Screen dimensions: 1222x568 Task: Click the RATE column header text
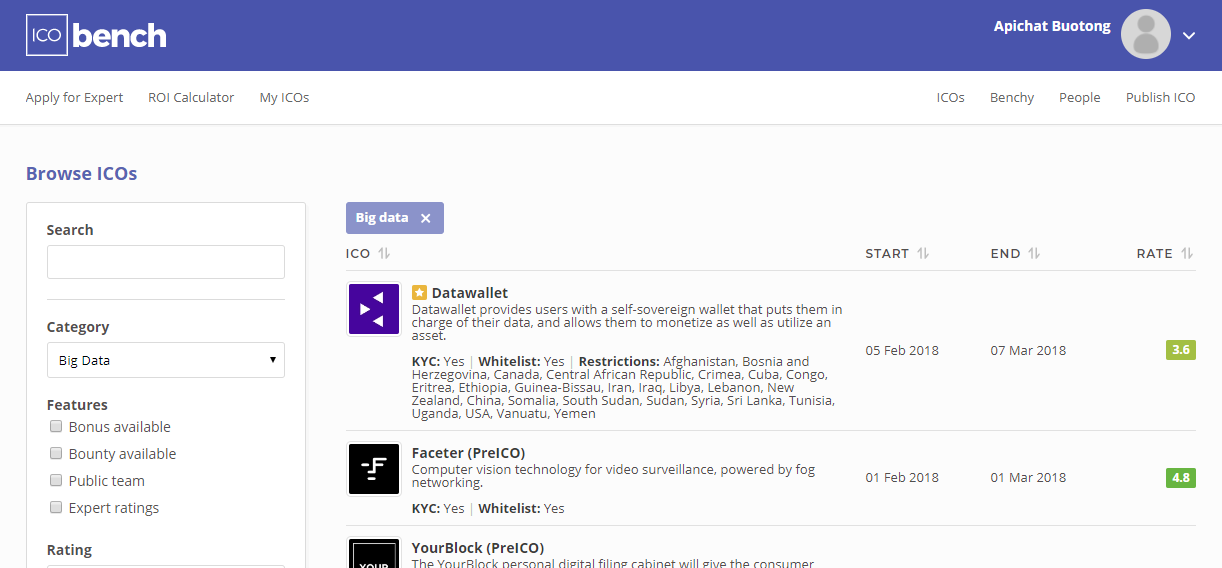tap(1155, 254)
